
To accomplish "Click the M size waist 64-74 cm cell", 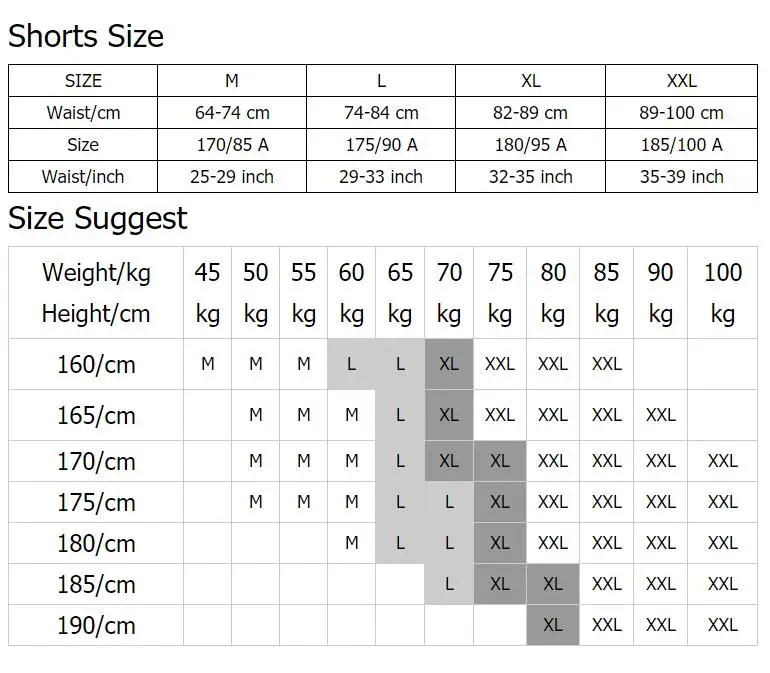I will pyautogui.click(x=232, y=112).
